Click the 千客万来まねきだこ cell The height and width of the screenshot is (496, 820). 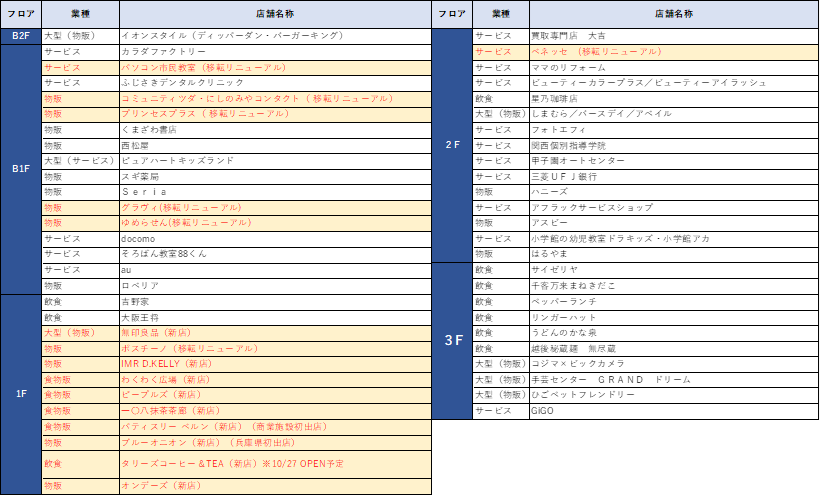pyautogui.click(x=674, y=286)
